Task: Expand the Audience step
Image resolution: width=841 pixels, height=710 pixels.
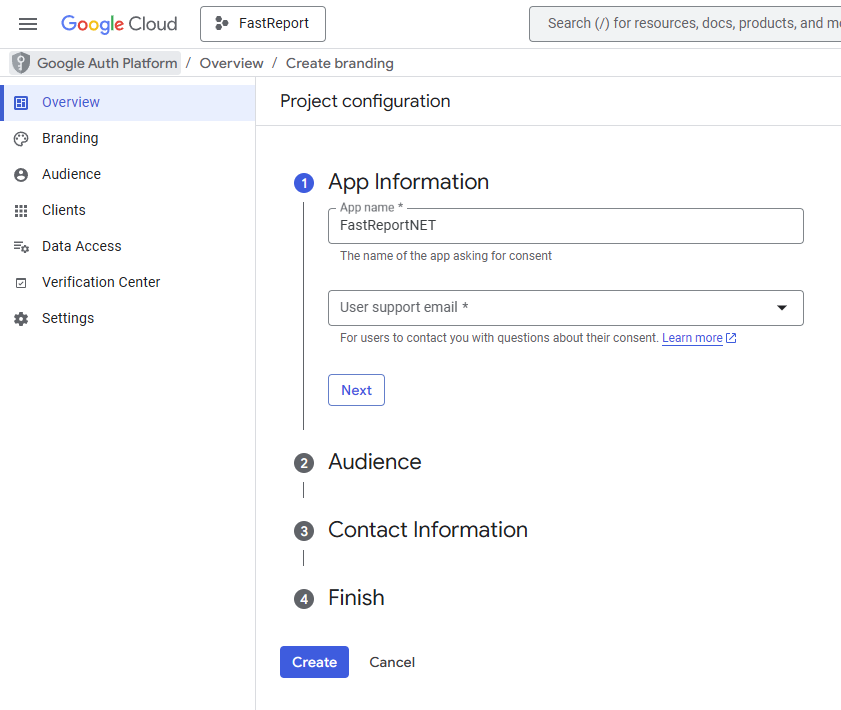Action: tap(374, 462)
